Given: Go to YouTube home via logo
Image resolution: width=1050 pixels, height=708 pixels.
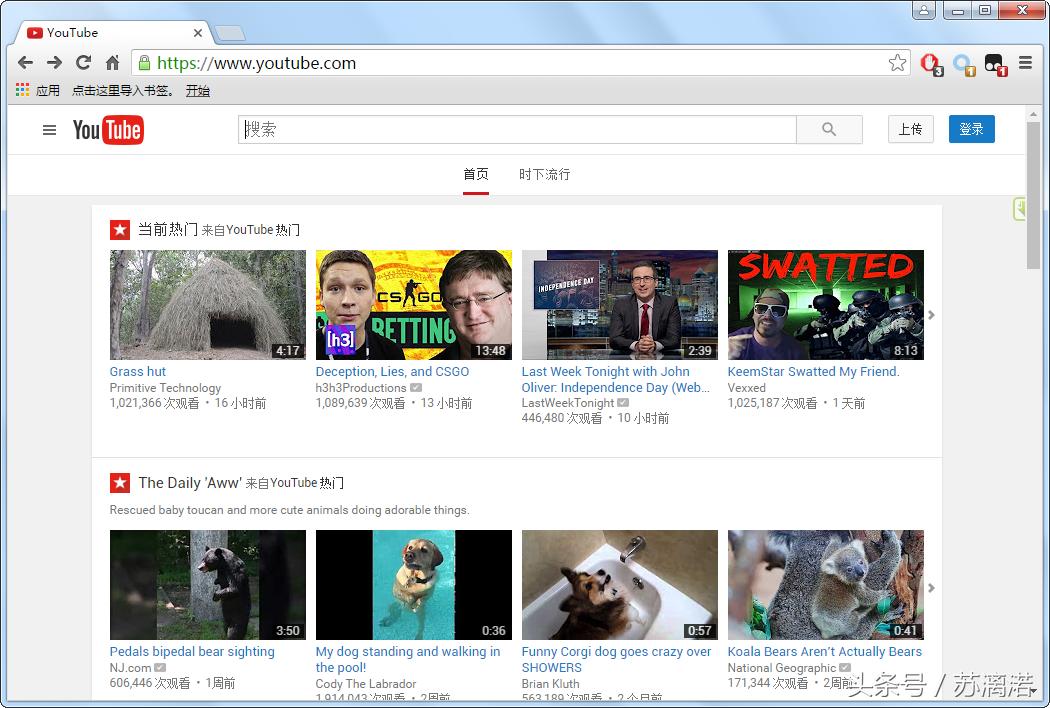Looking at the screenshot, I should click(x=108, y=130).
